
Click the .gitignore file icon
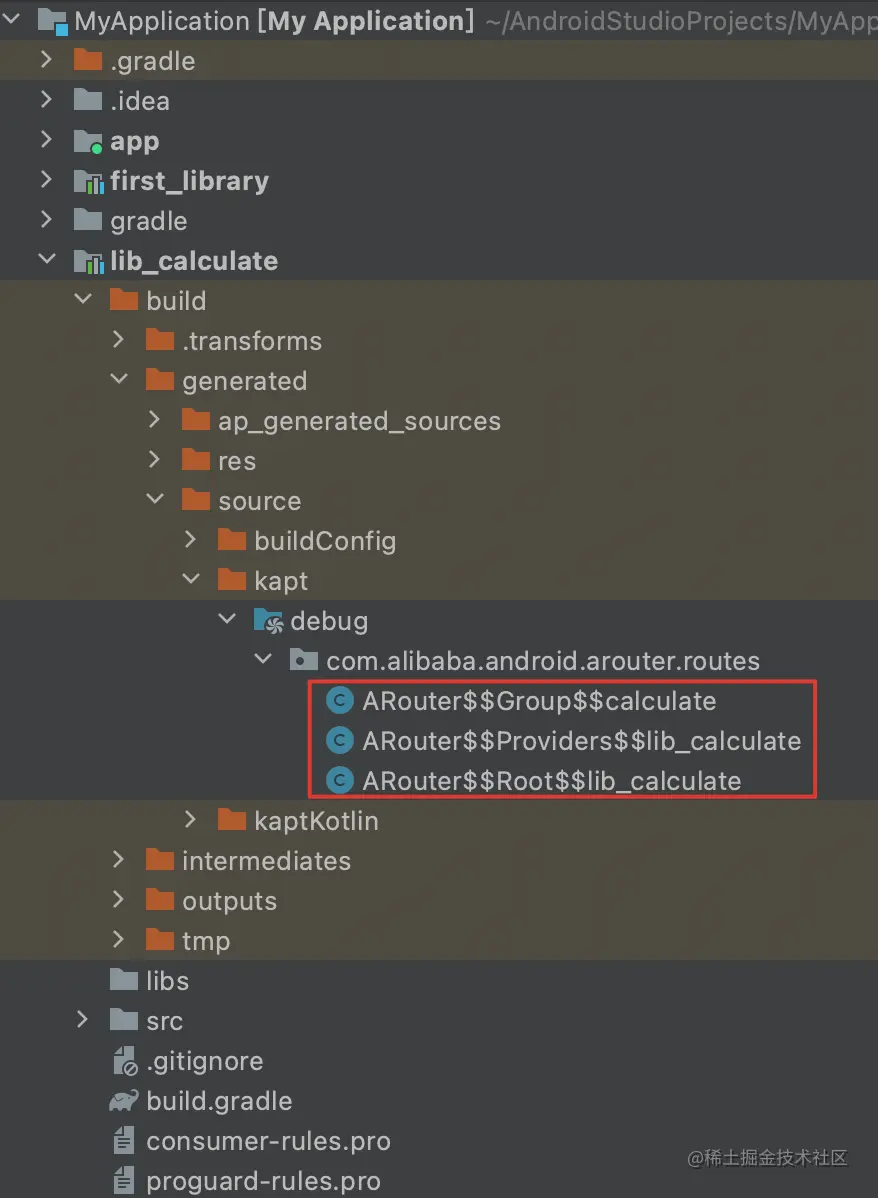124,1061
